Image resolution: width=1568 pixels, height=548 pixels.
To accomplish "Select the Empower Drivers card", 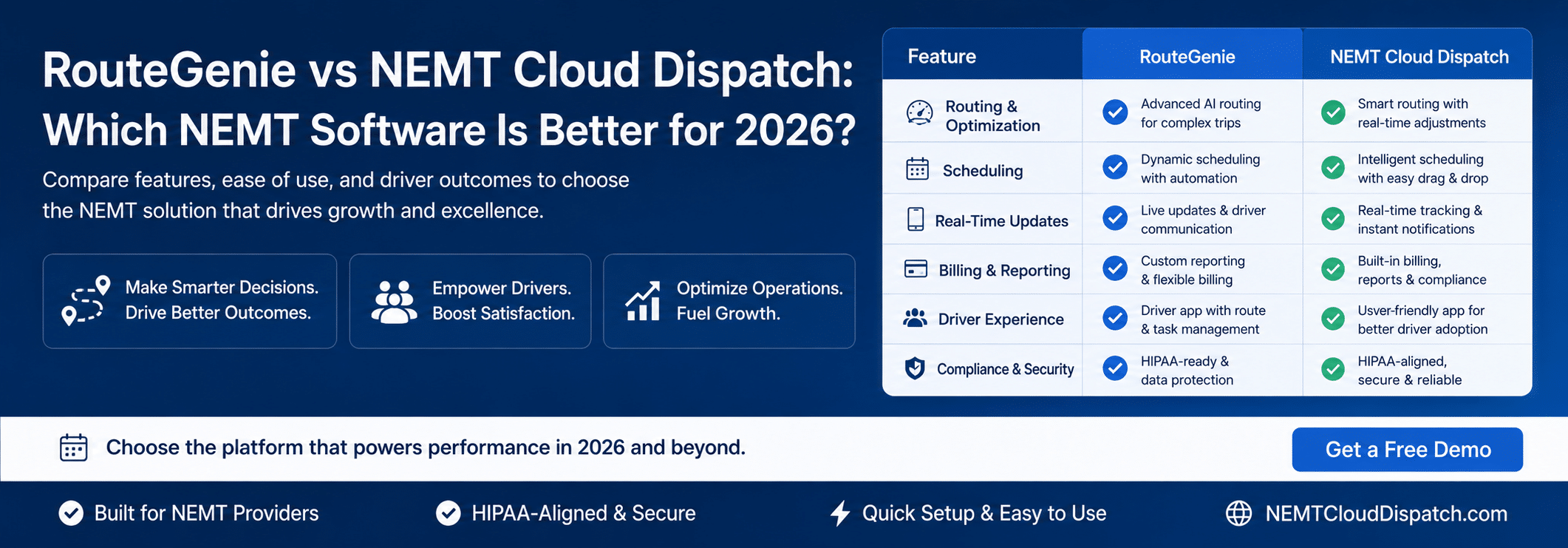I will coord(470,301).
